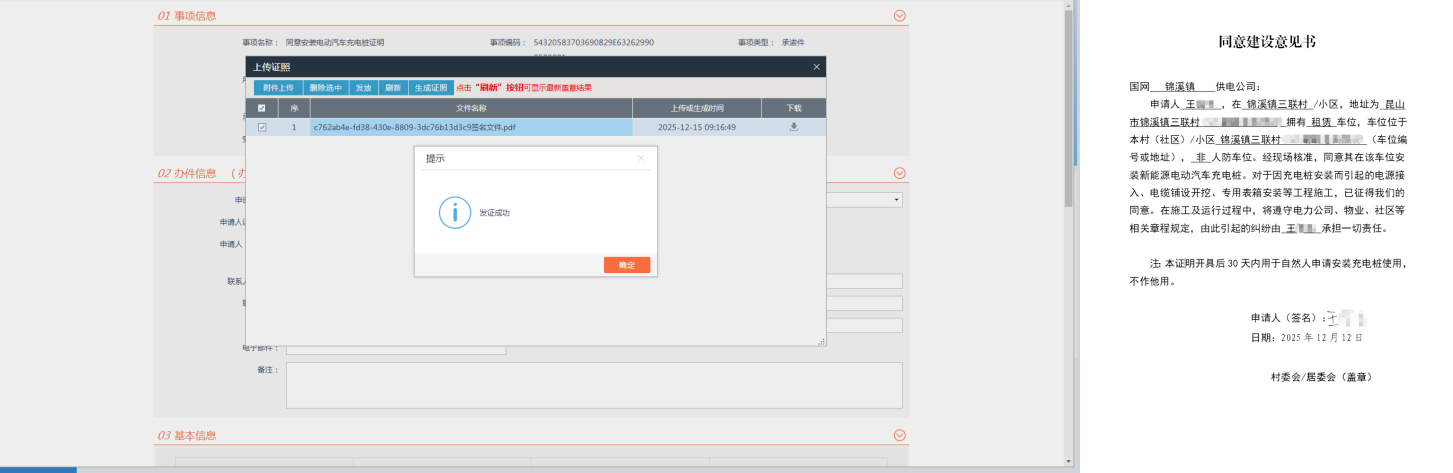This screenshot has width=1453, height=473.
Task: Close the 提示 prompt with its X
Action: point(641,158)
